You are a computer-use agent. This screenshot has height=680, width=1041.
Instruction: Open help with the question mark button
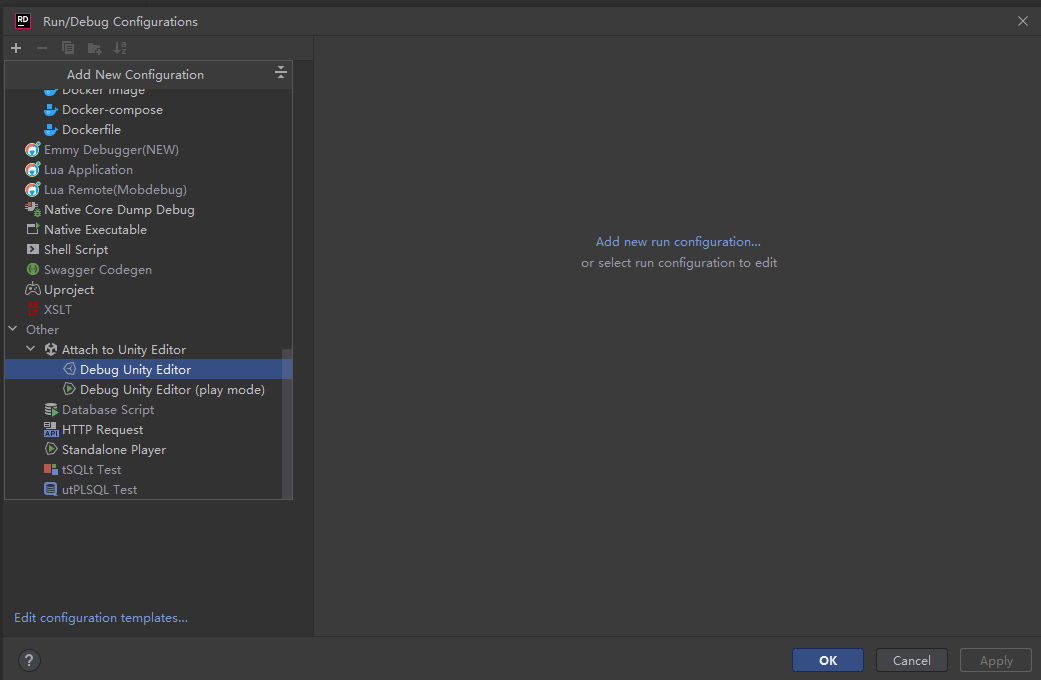[x=29, y=660]
